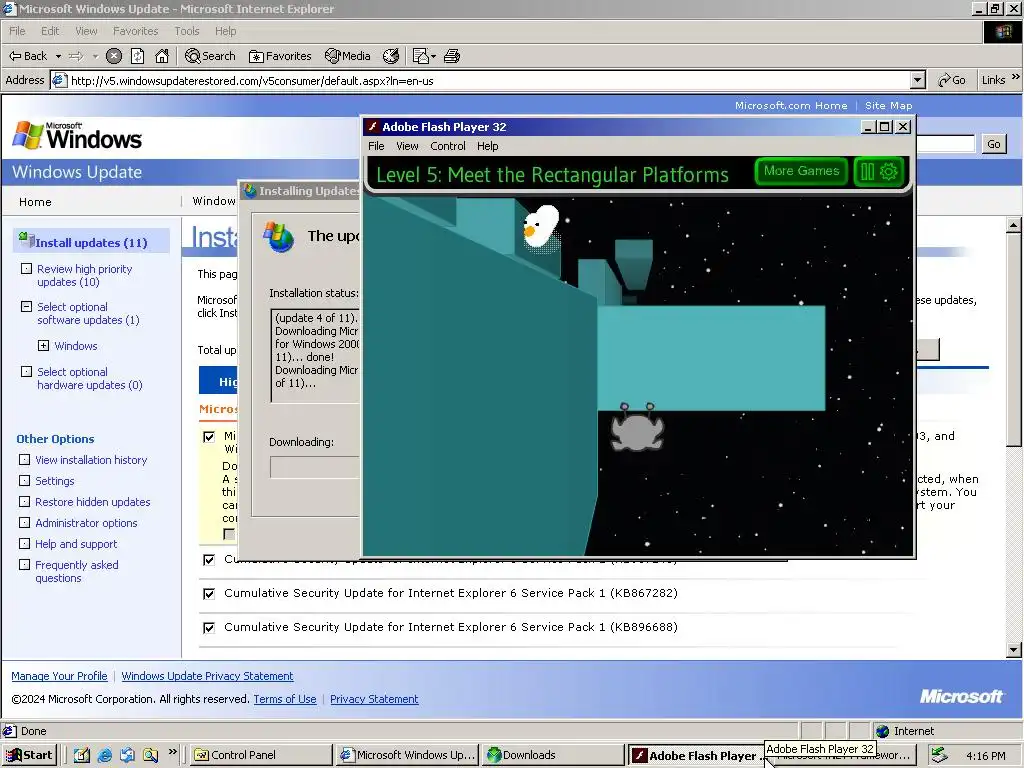
Task: Uncheck the KB867282 cumulative security update
Action: [x=209, y=594]
